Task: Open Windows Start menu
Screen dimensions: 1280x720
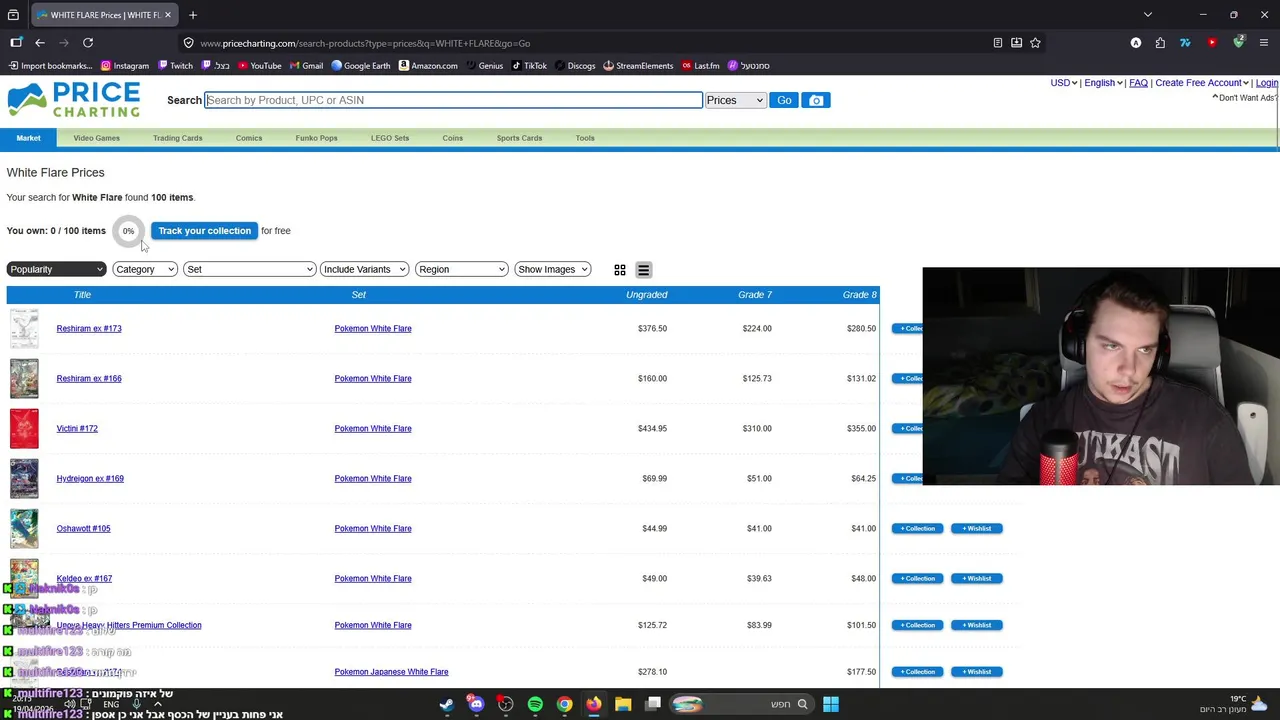Action: point(831,704)
